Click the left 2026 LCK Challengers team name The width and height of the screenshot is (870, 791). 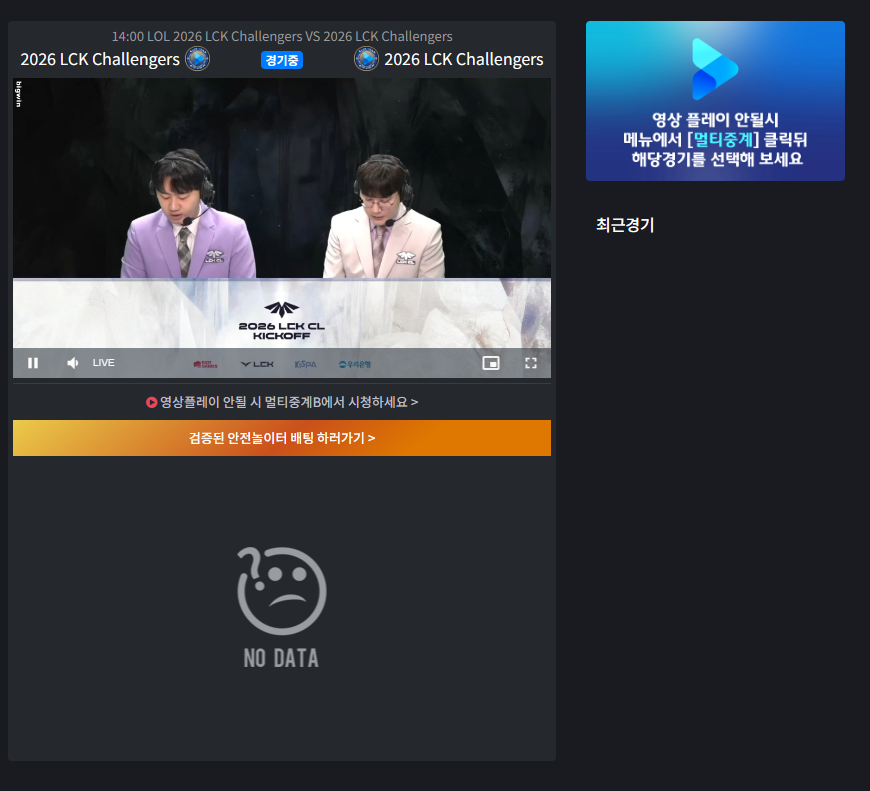pos(100,59)
